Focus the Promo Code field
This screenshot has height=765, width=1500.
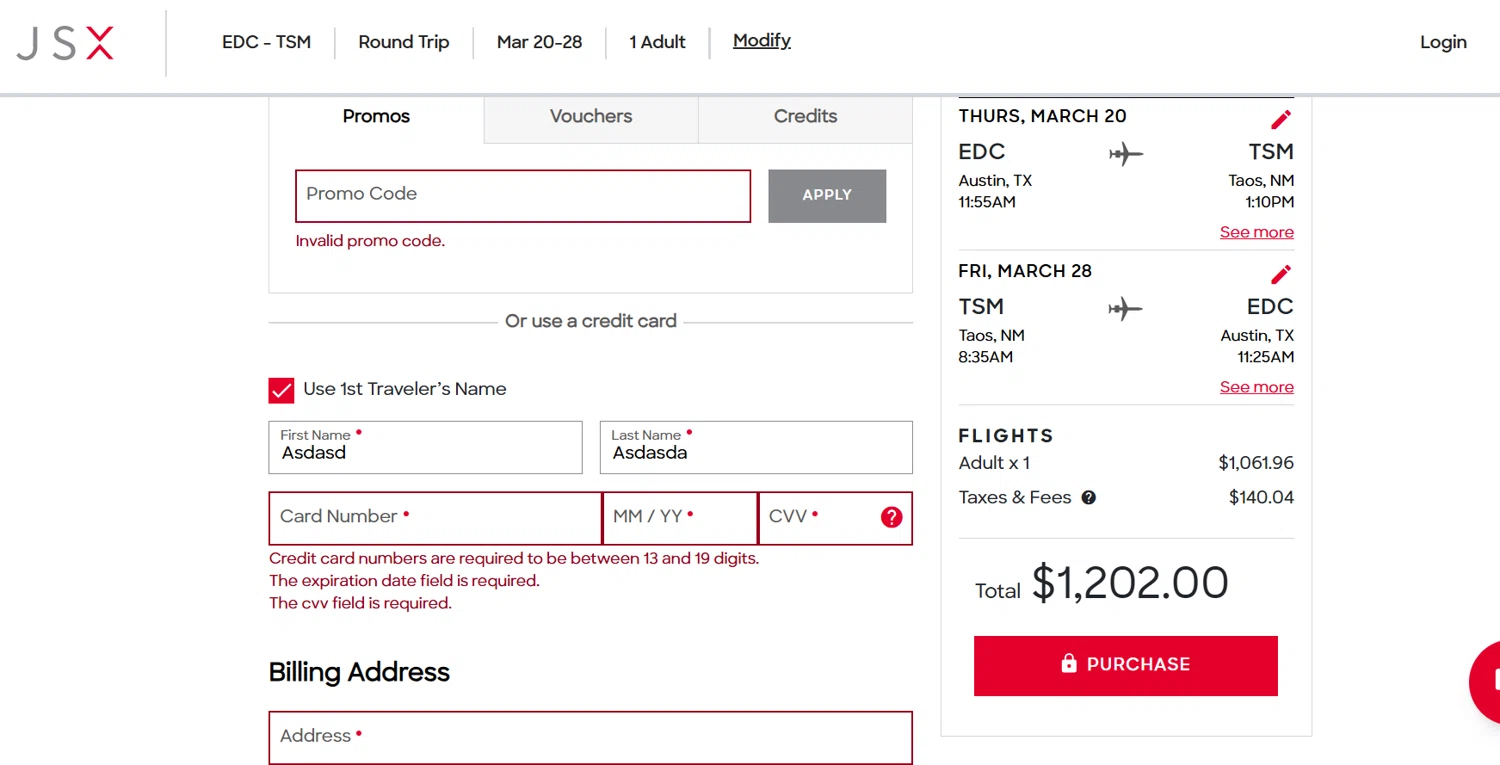point(522,195)
